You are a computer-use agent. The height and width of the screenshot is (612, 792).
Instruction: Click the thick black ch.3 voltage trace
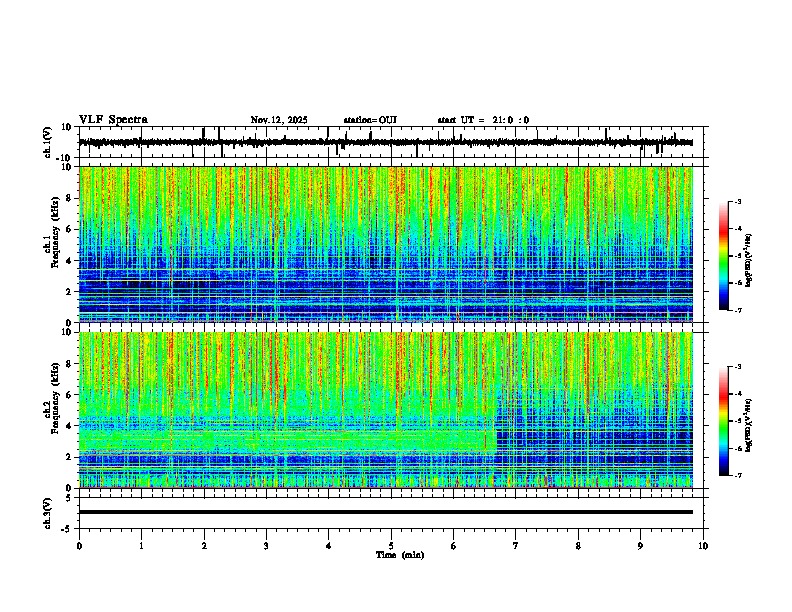pos(386,512)
